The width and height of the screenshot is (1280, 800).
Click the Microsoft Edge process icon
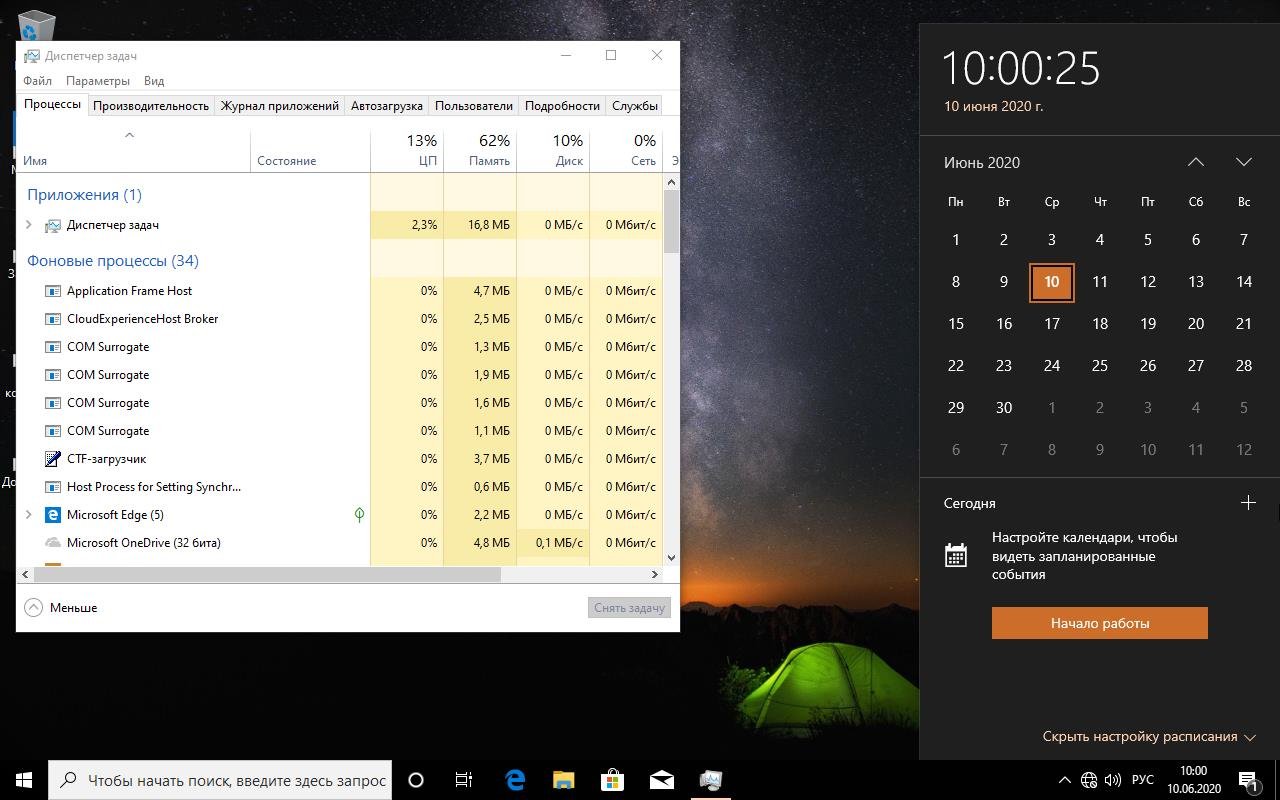[53, 515]
